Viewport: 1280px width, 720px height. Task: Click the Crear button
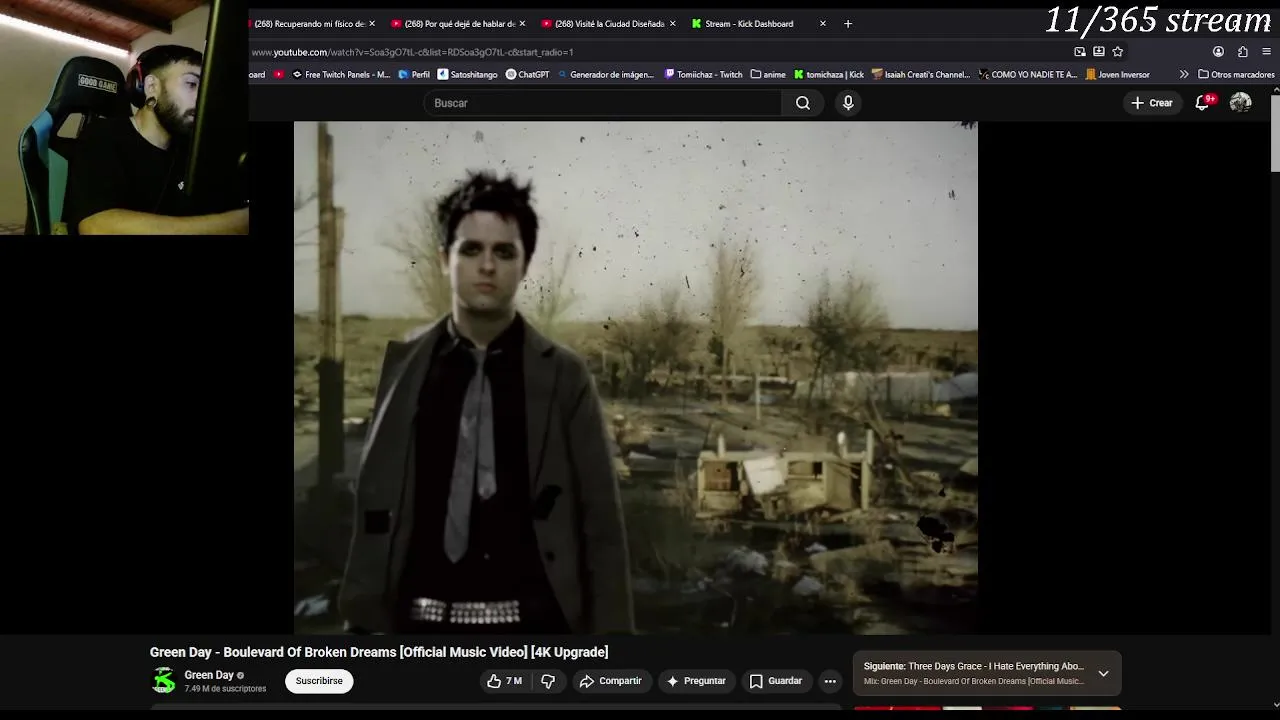1152,103
